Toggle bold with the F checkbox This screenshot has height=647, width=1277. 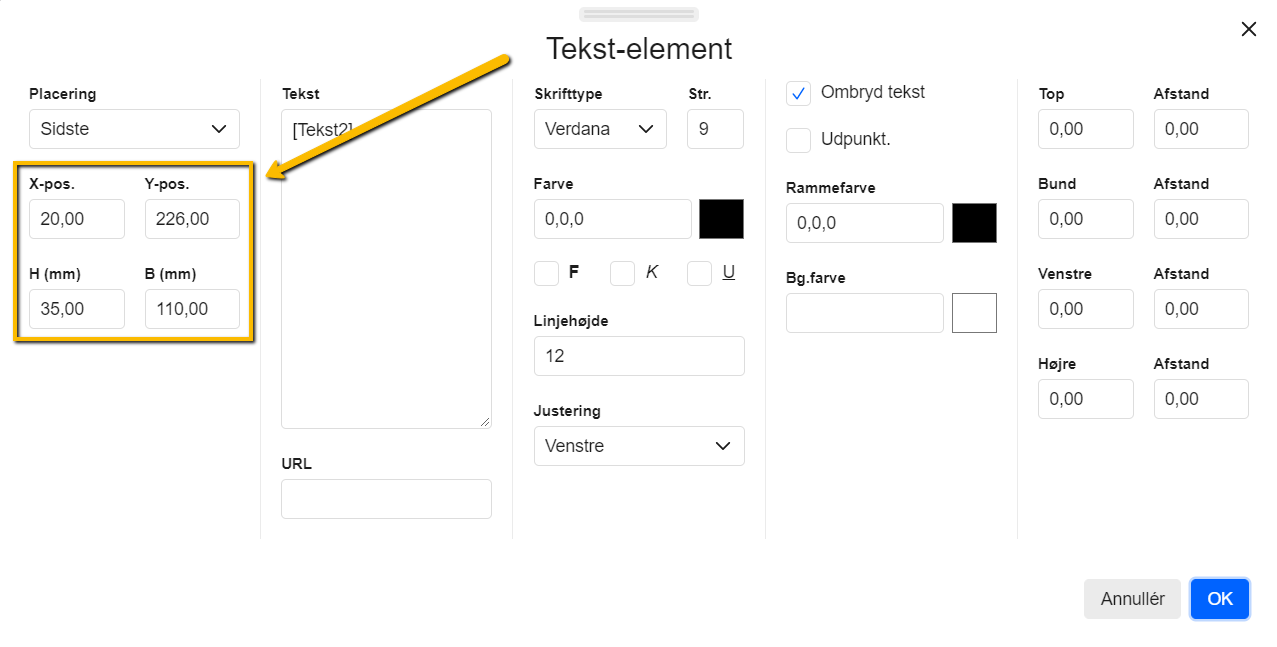[545, 272]
